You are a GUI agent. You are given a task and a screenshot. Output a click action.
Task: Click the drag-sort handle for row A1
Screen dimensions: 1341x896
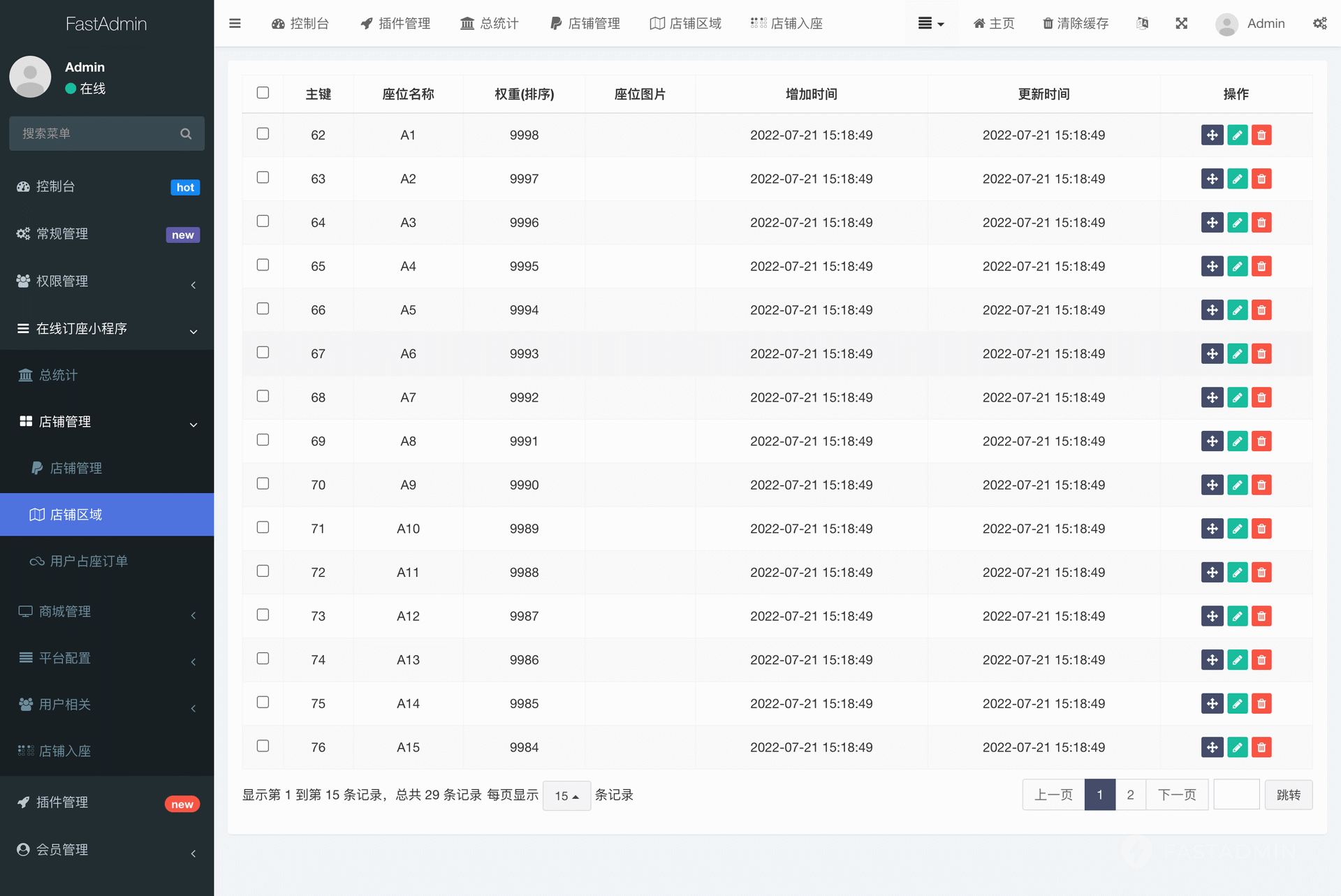[1212, 135]
